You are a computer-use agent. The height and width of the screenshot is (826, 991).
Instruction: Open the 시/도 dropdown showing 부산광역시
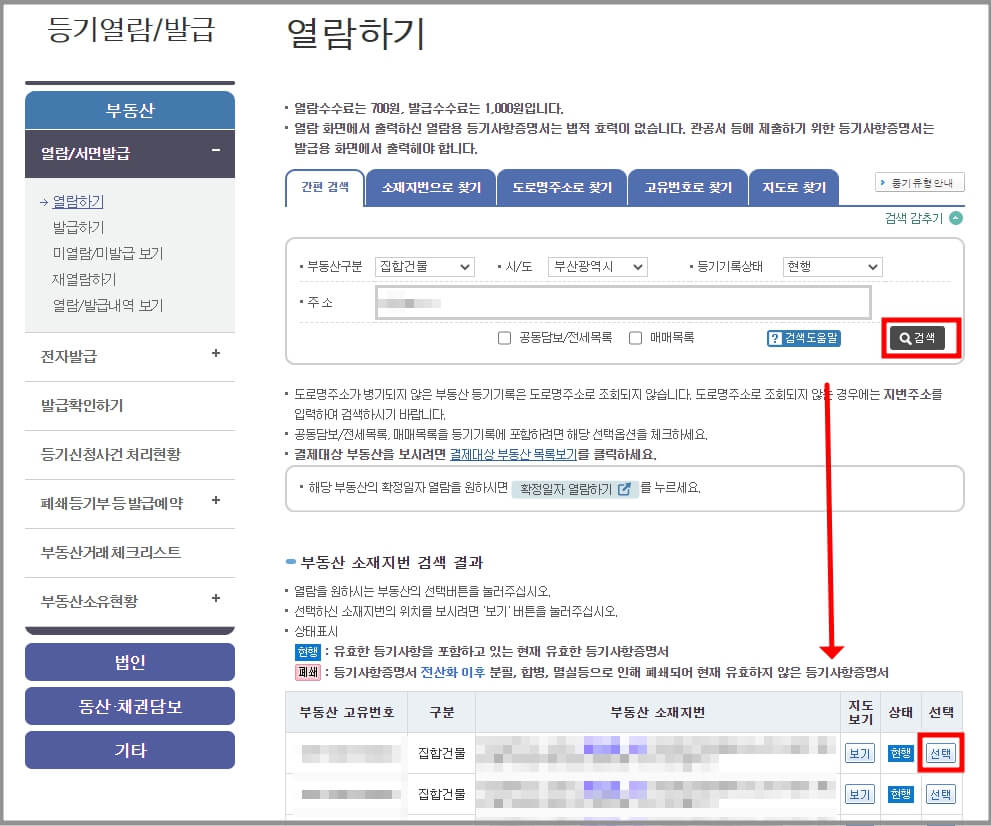pos(595,267)
